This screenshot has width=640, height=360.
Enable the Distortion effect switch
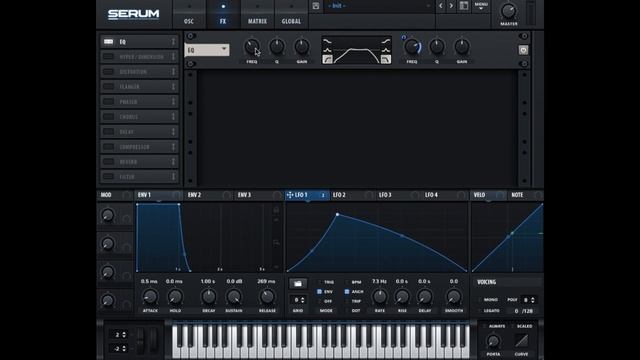109,72
